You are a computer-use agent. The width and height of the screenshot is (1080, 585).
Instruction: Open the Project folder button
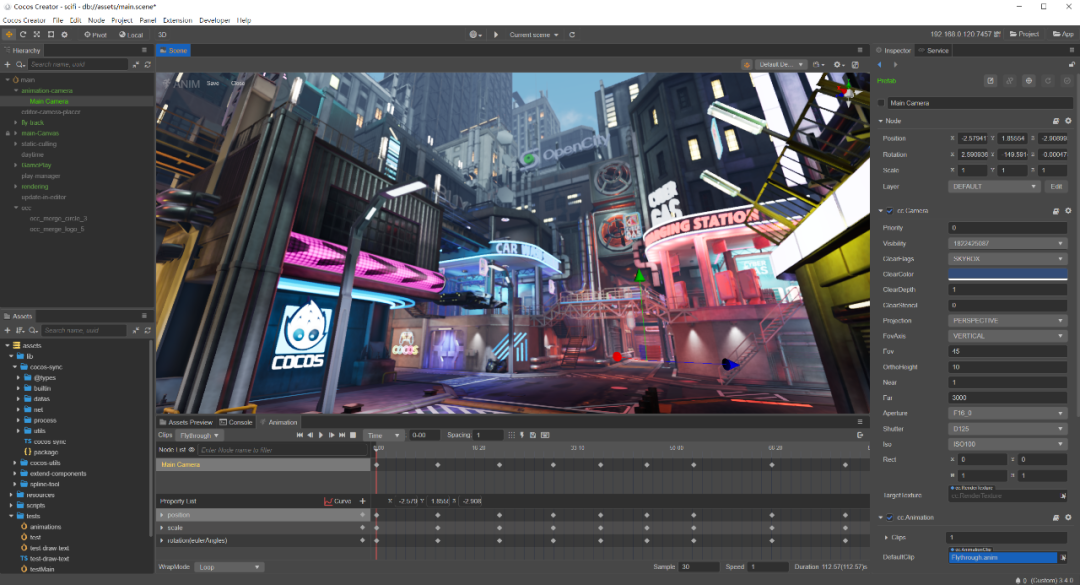[1024, 34]
